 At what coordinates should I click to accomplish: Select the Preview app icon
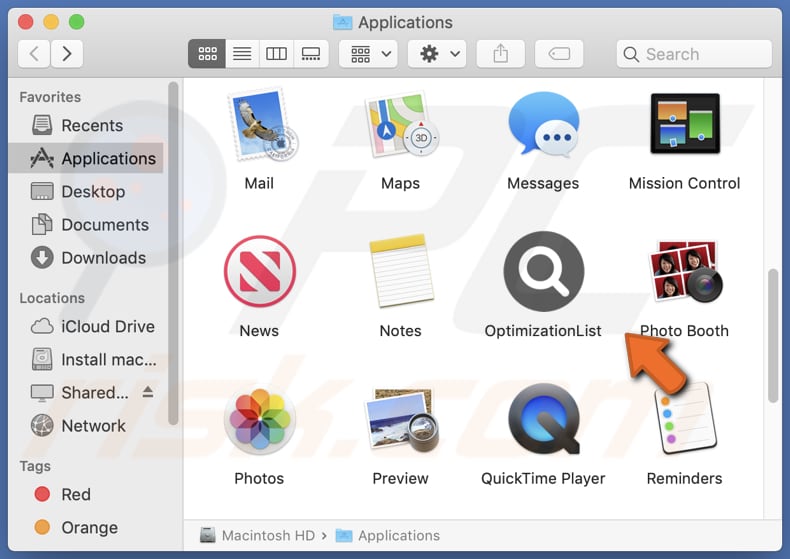(401, 419)
